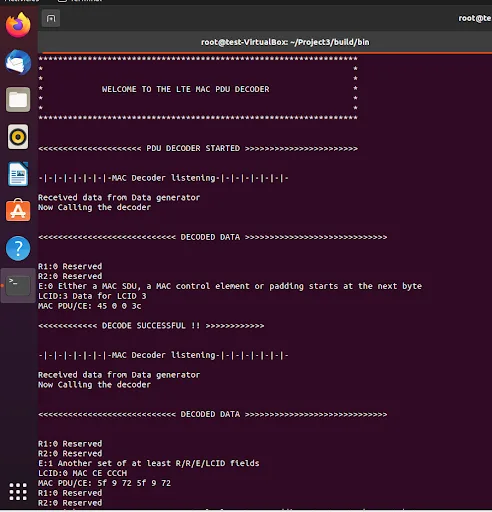The image size is (492, 512).
Task: Open Firefox from the dock
Action: (18, 25)
